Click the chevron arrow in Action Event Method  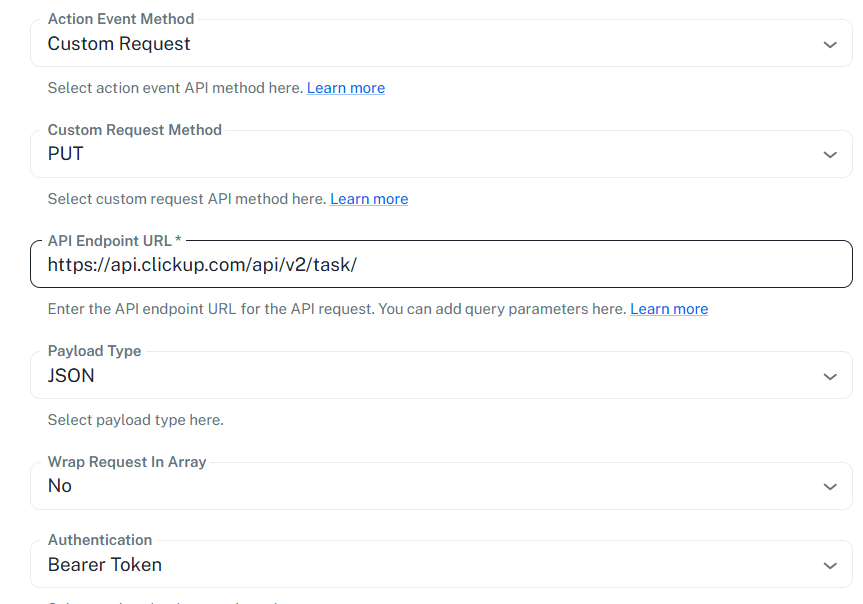pos(830,45)
